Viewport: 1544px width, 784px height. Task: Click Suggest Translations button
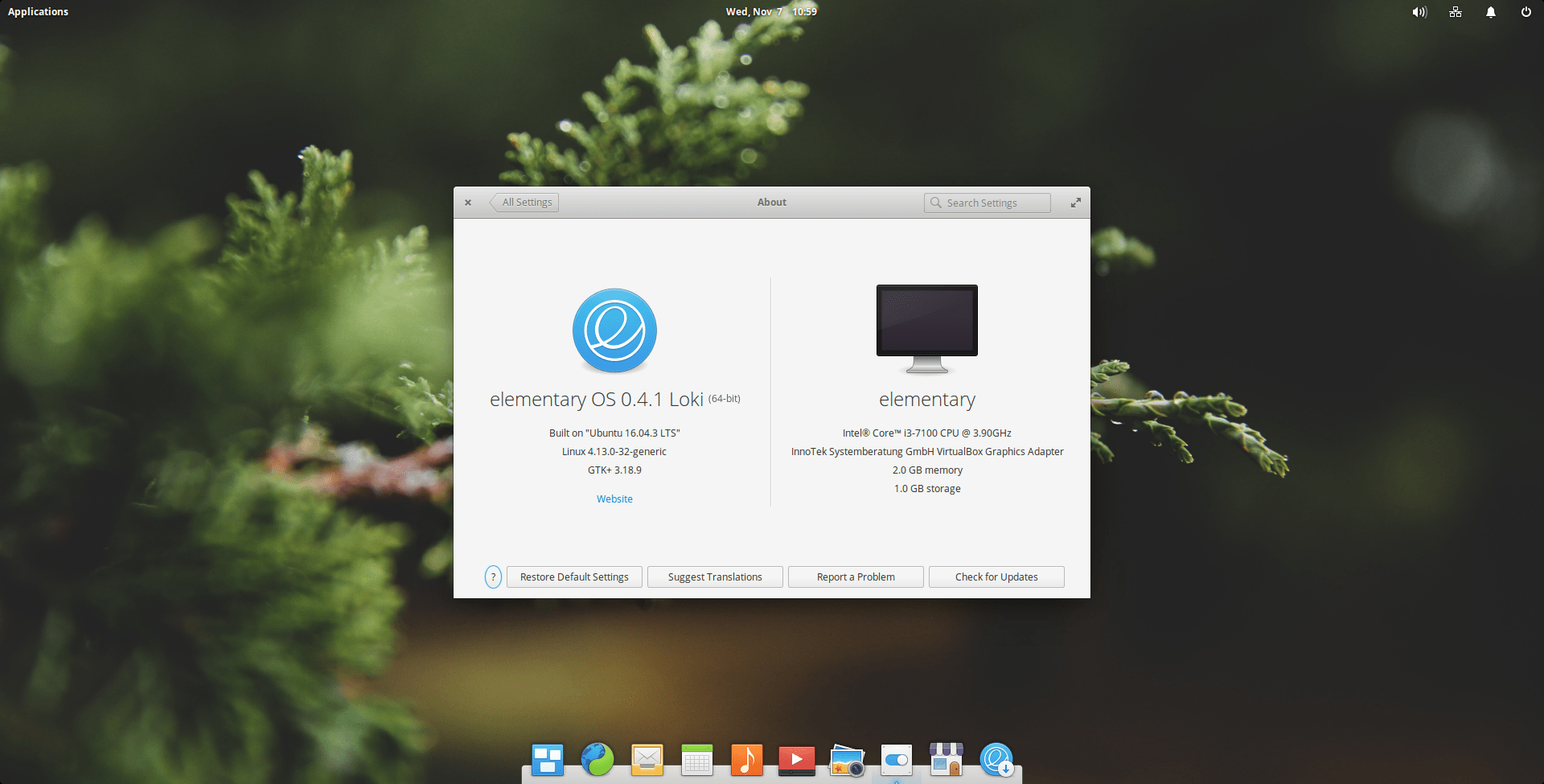click(x=715, y=577)
